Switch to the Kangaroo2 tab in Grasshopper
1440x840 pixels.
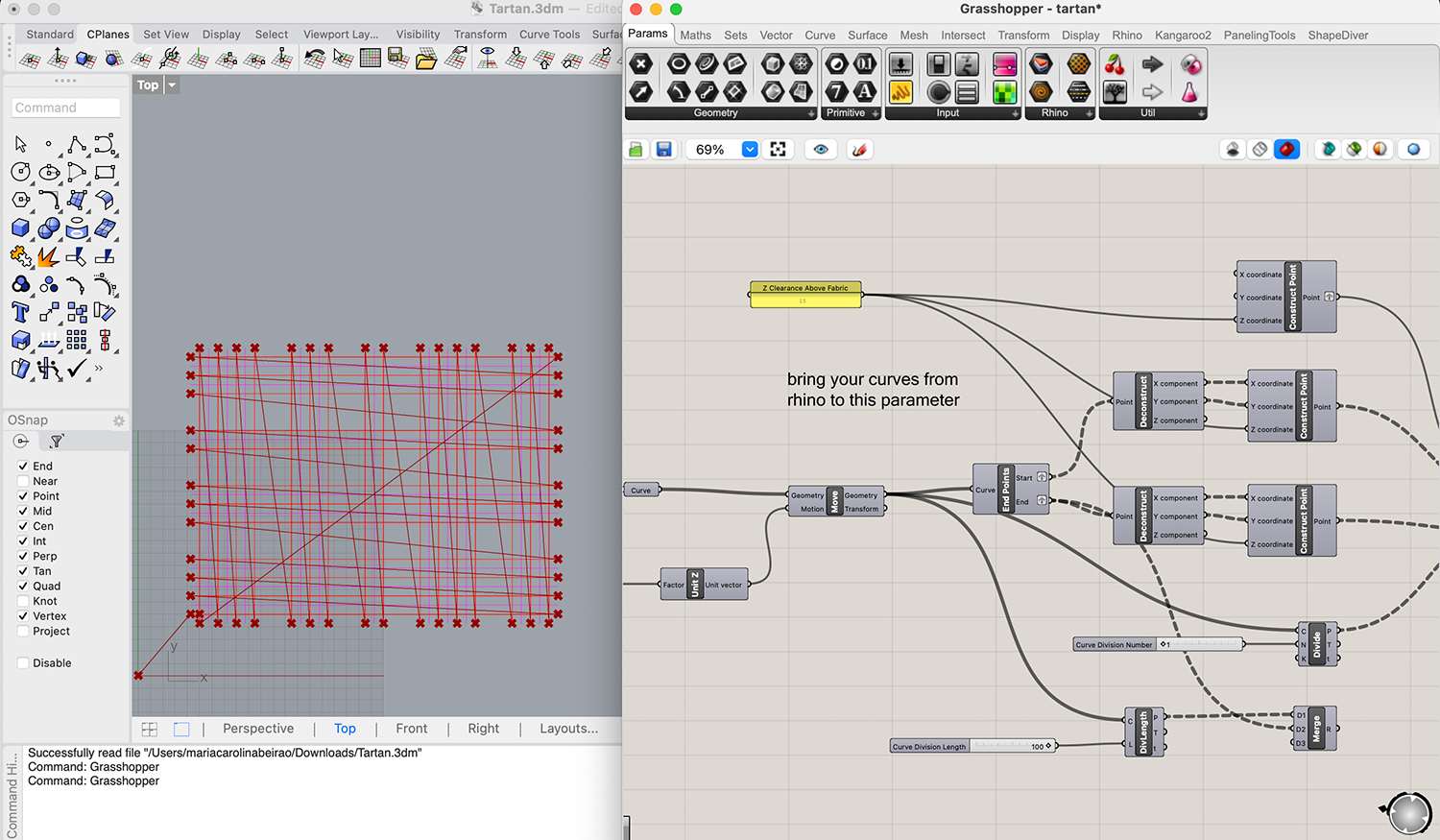1183,36
